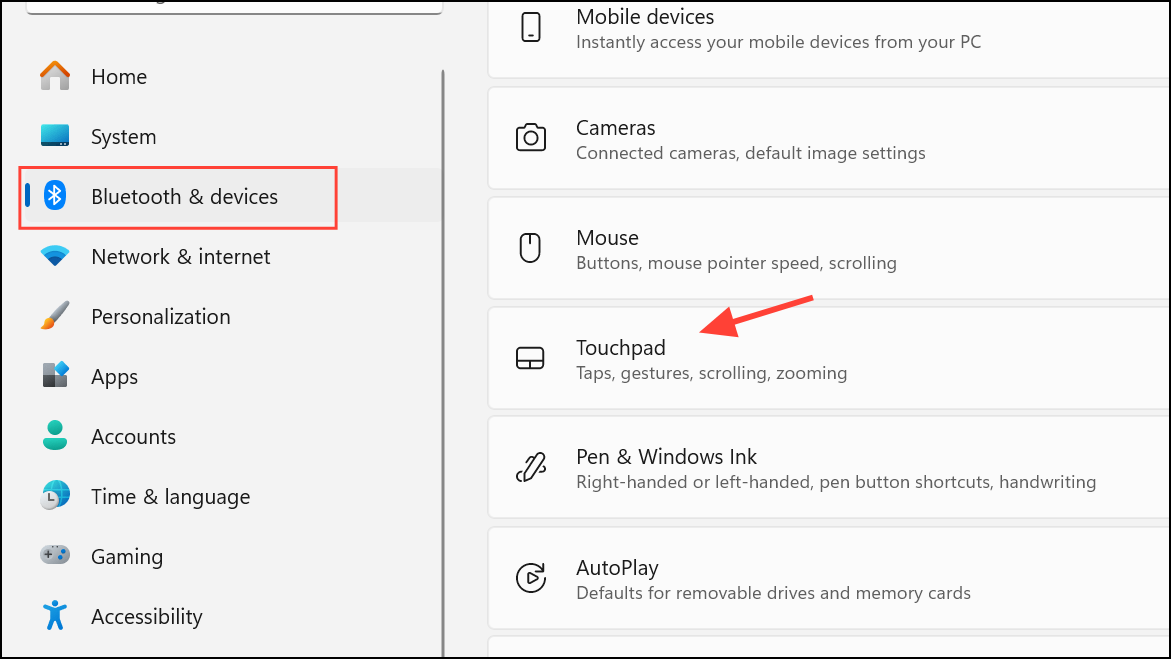Click the Gaming controller icon

[x=56, y=557]
